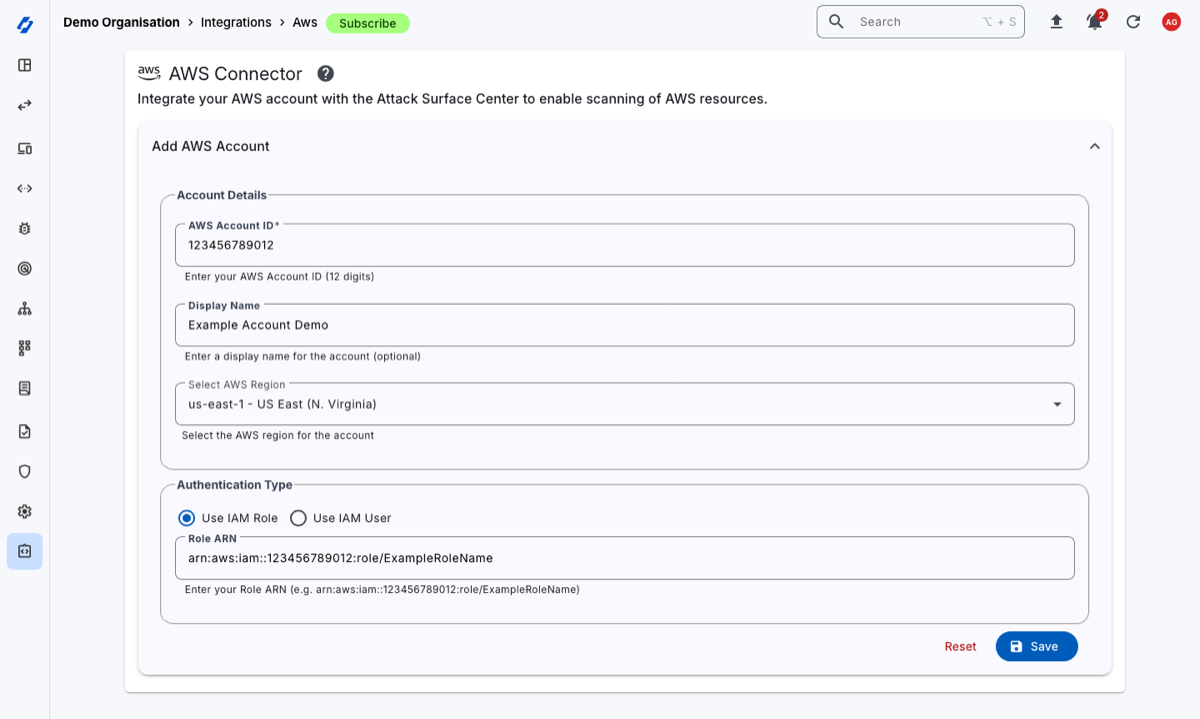Open notifications with the bell icon
This screenshot has width=1200, height=719.
tap(1093, 21)
